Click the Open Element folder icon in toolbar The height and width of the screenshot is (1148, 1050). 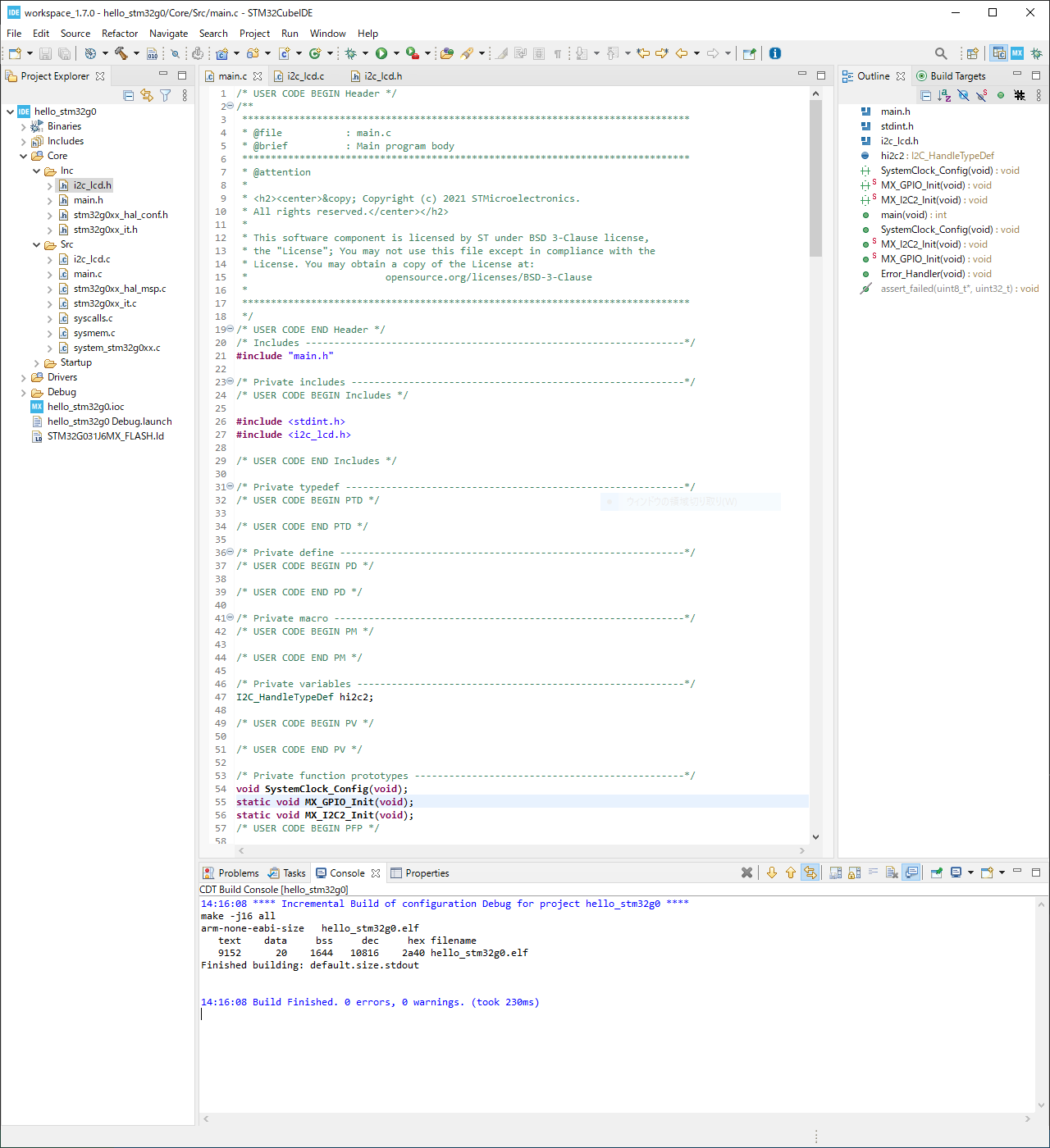(x=447, y=53)
